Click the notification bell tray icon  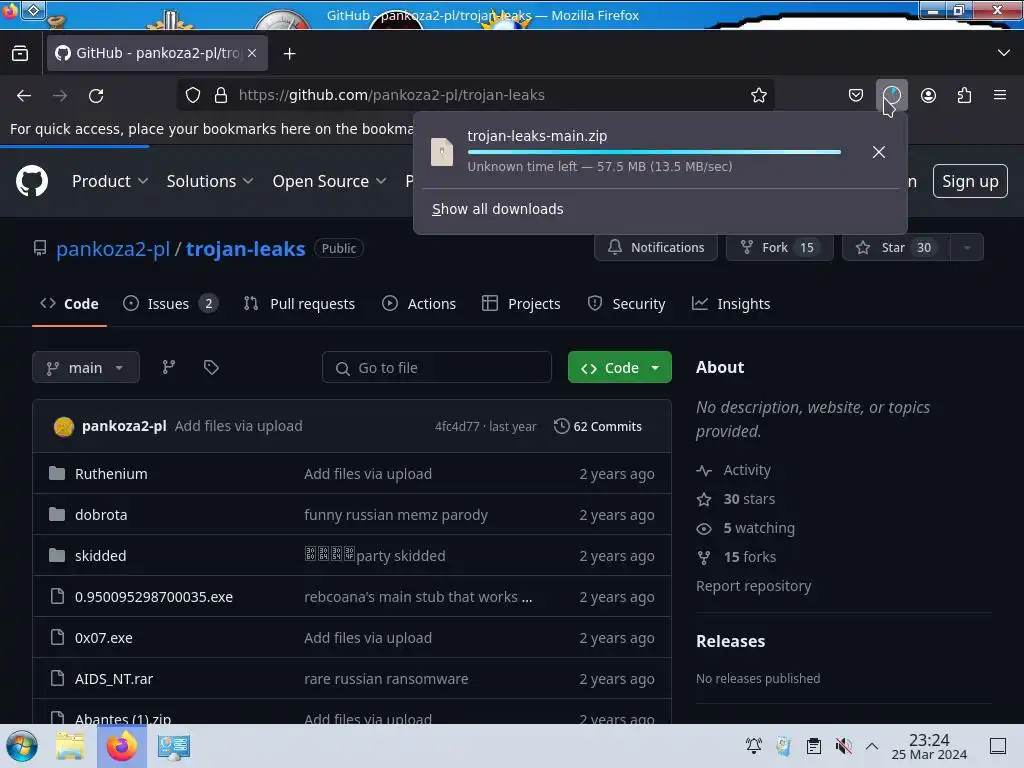click(x=754, y=745)
